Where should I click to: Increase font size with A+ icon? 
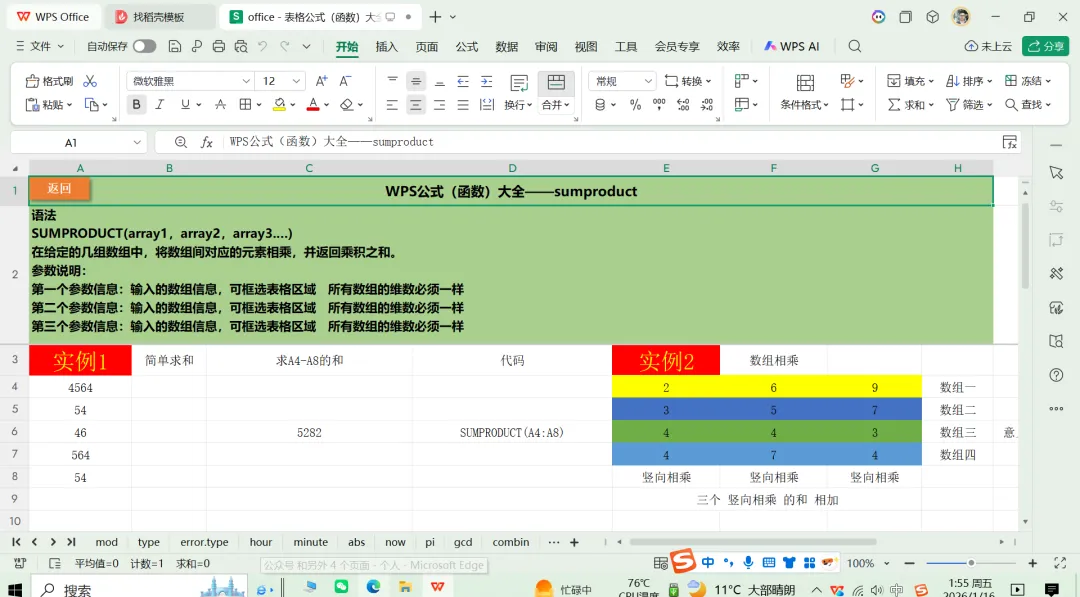[321, 81]
